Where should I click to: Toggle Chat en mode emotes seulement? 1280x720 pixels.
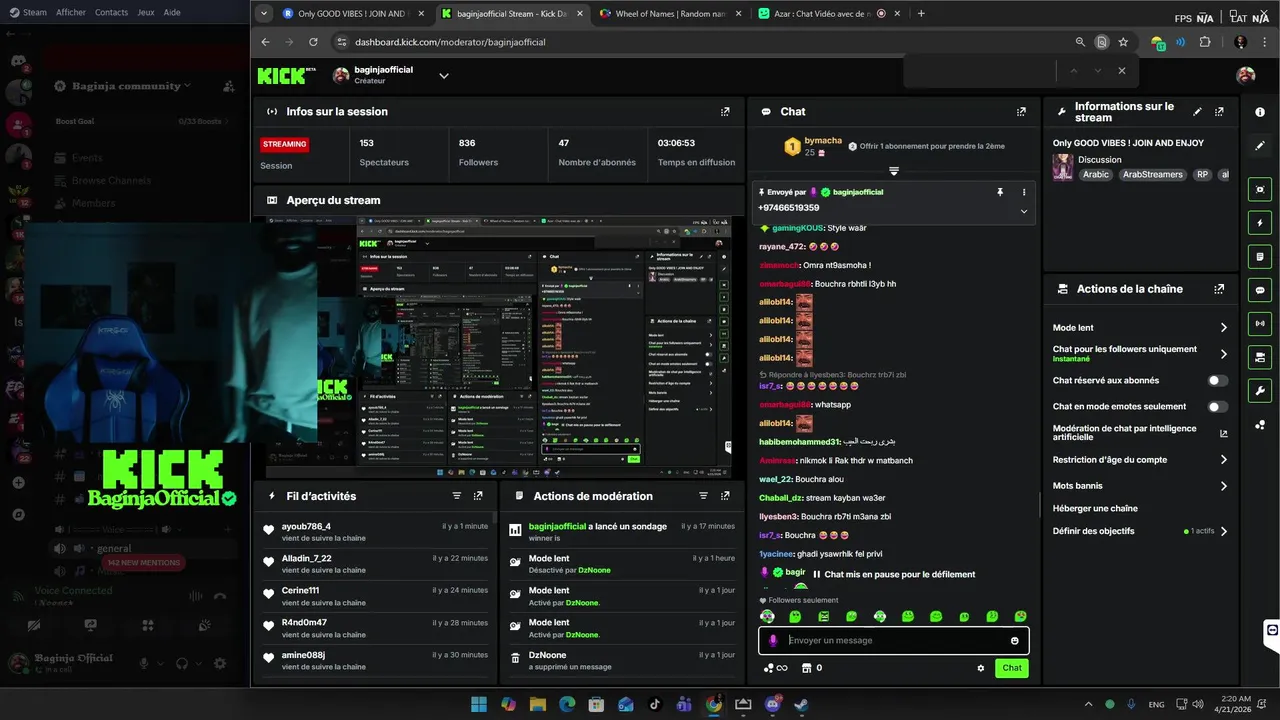click(x=1217, y=407)
